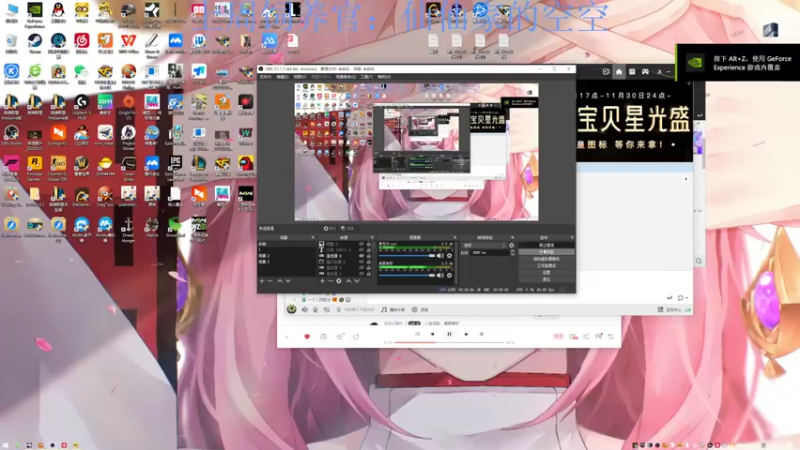Open settings gear of second mixer channel

pyautogui.click(x=449, y=276)
